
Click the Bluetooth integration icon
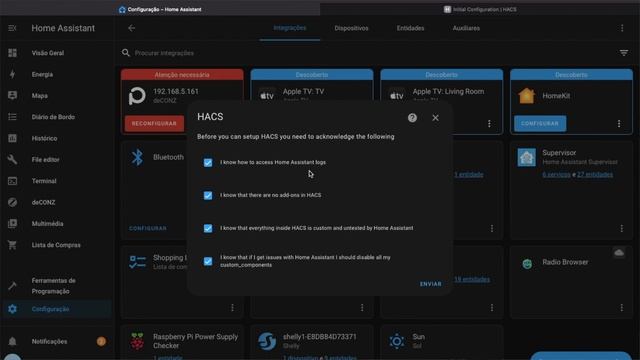137,157
